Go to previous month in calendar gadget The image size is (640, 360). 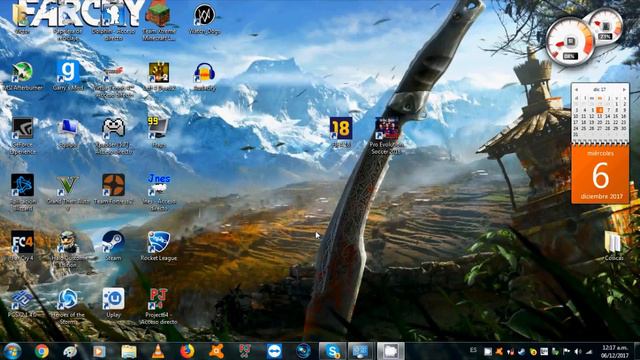(576, 89)
